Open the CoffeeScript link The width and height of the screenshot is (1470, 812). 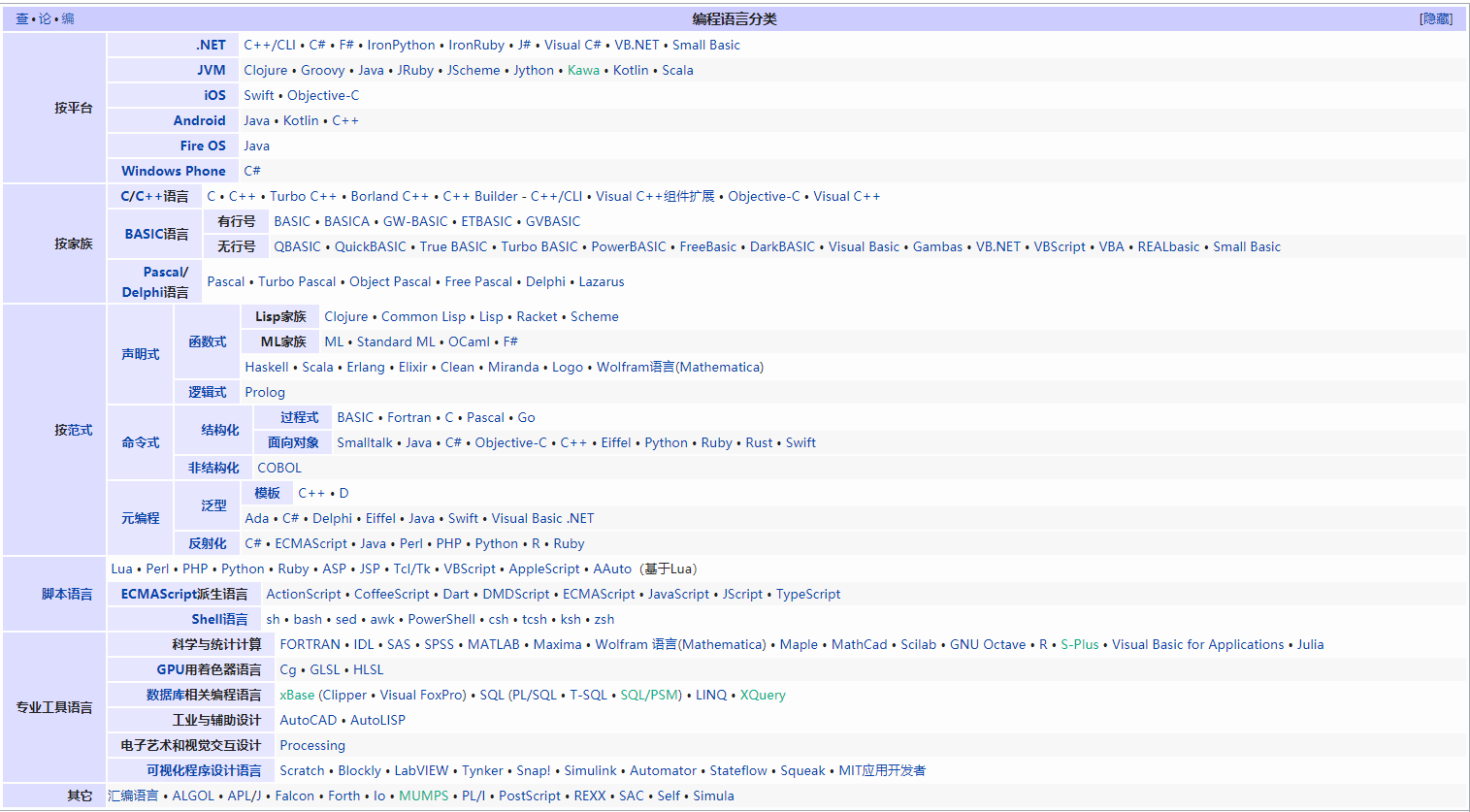coord(392,594)
